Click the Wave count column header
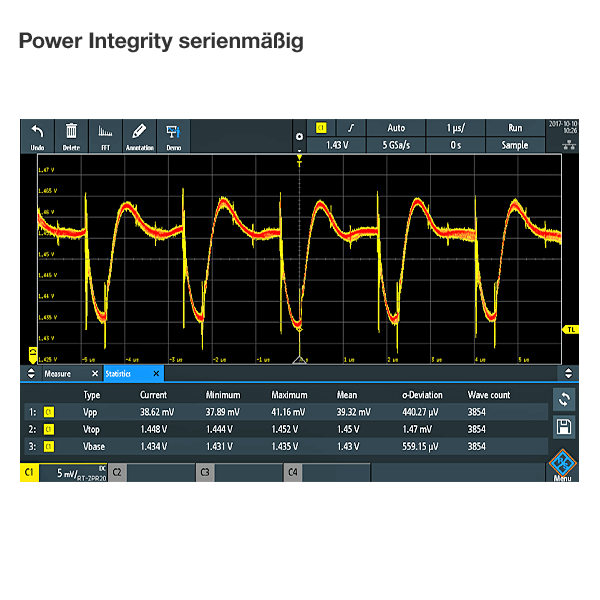The image size is (600, 600). (489, 395)
